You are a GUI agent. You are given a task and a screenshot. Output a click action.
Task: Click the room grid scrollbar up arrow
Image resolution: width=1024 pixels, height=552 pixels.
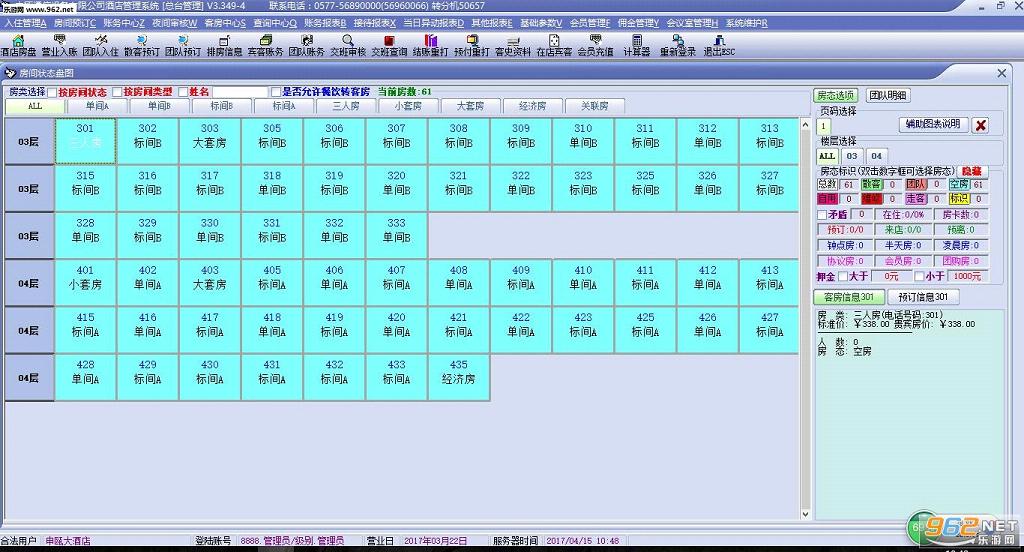[805, 124]
